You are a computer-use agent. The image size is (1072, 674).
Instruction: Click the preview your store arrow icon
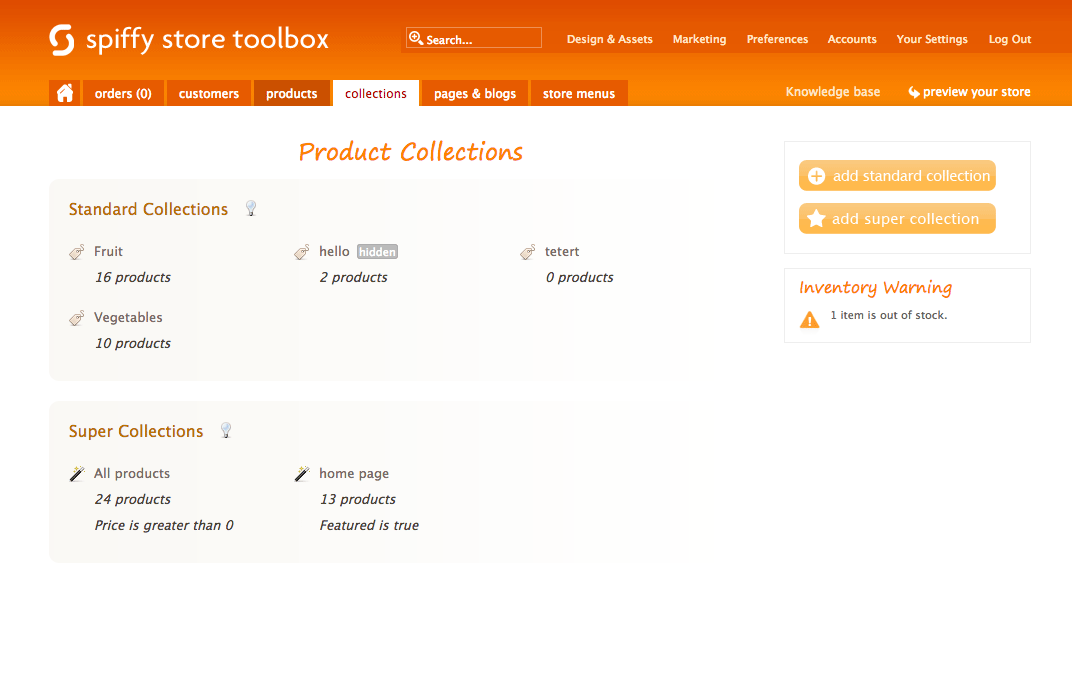pyautogui.click(x=913, y=92)
